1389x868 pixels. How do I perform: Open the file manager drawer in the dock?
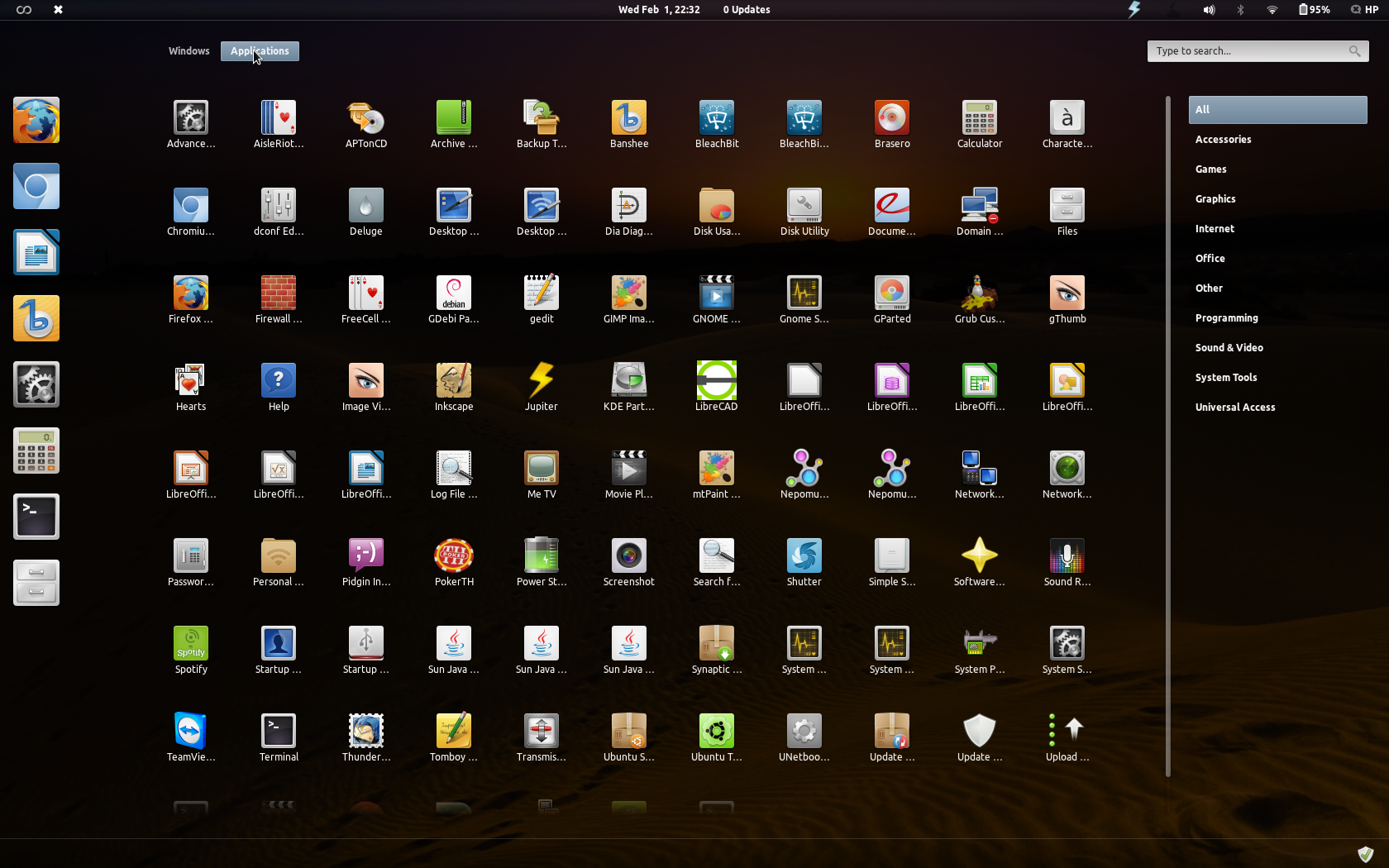36,583
